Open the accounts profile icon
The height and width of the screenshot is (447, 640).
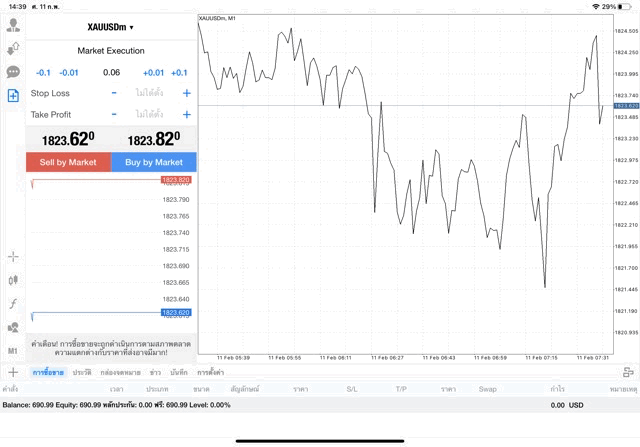pos(13,25)
